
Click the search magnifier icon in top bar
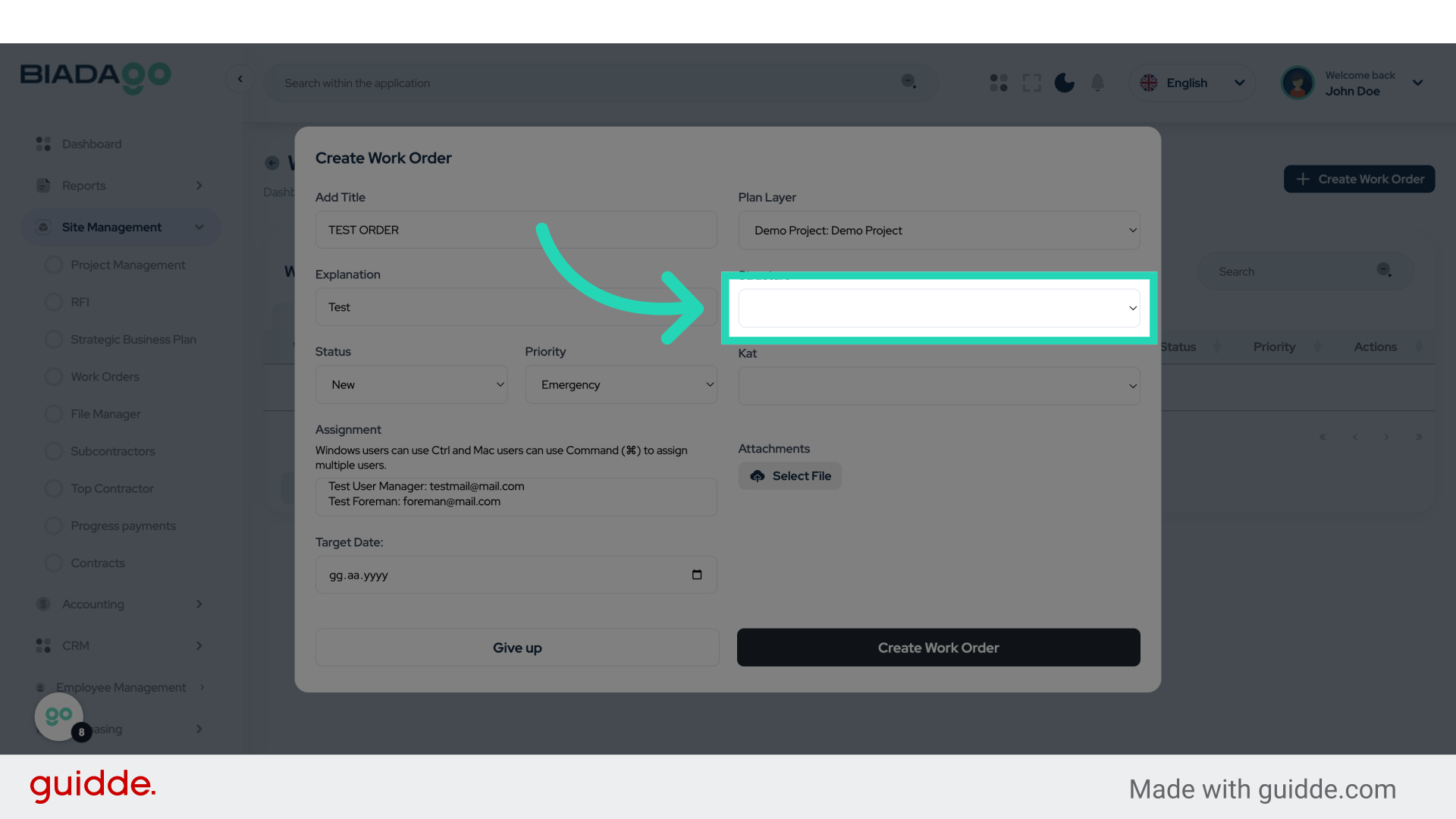[x=908, y=81]
